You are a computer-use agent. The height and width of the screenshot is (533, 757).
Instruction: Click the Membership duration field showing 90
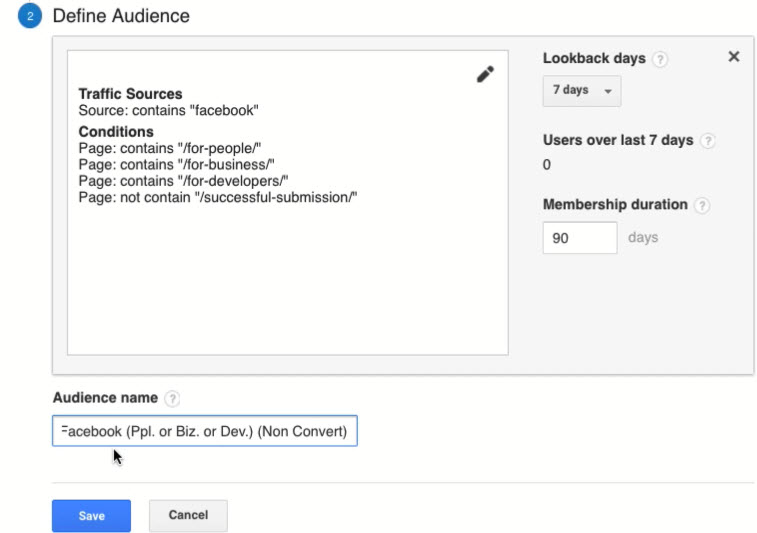[580, 238]
